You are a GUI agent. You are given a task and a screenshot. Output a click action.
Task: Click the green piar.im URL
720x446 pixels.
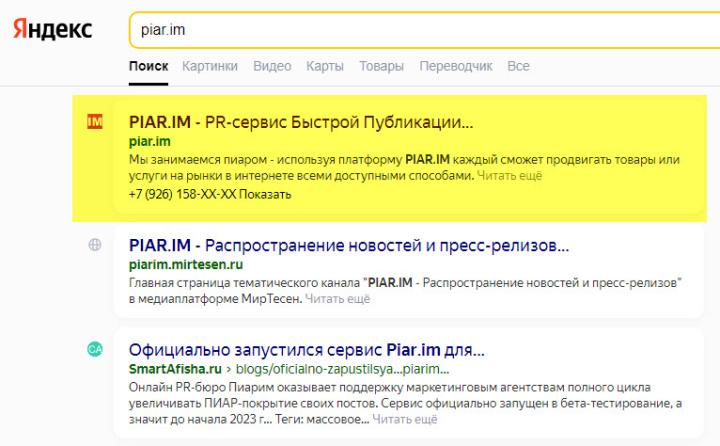point(150,141)
